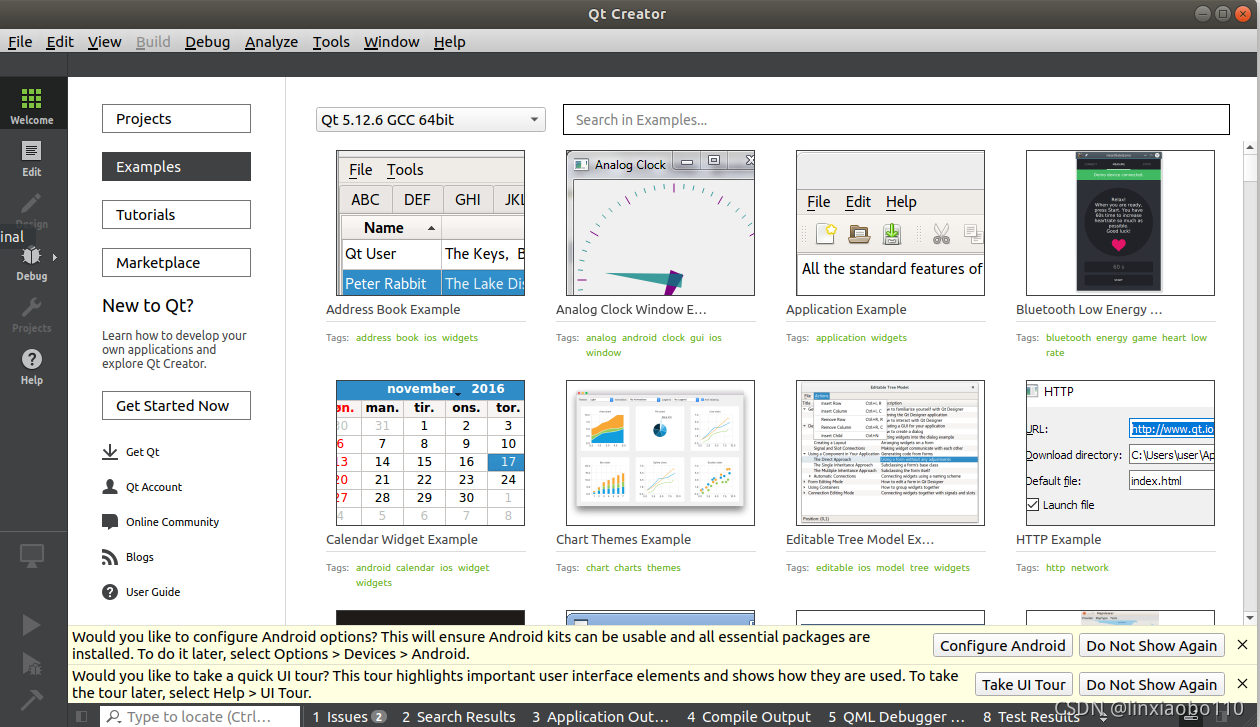Click the Online Community chat icon
This screenshot has height=727, width=1260.
pyautogui.click(x=110, y=522)
